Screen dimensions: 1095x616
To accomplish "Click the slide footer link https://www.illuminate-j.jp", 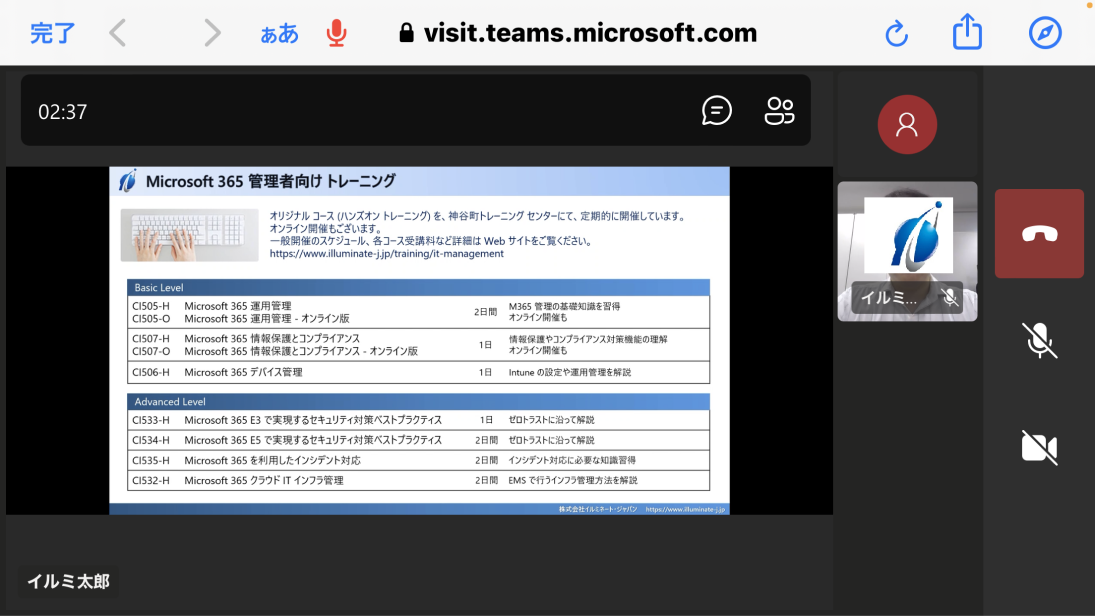I will click(685, 509).
